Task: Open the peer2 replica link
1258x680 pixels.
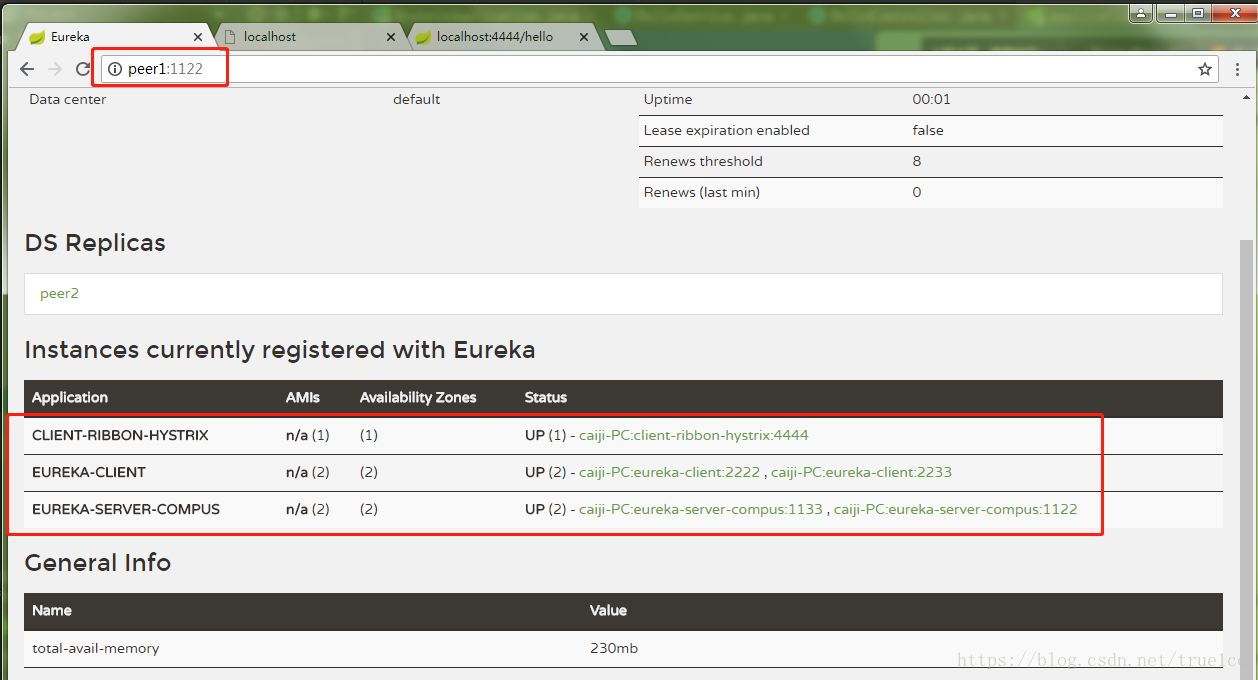Action: 59,294
